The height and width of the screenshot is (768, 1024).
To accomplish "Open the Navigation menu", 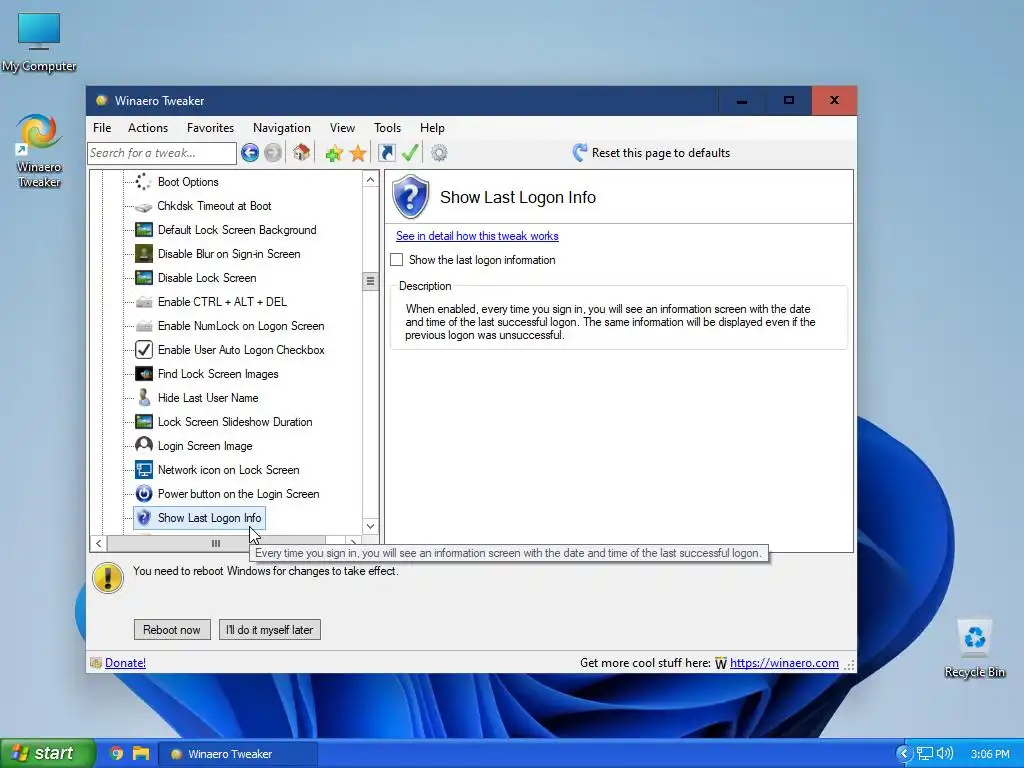I will point(281,128).
